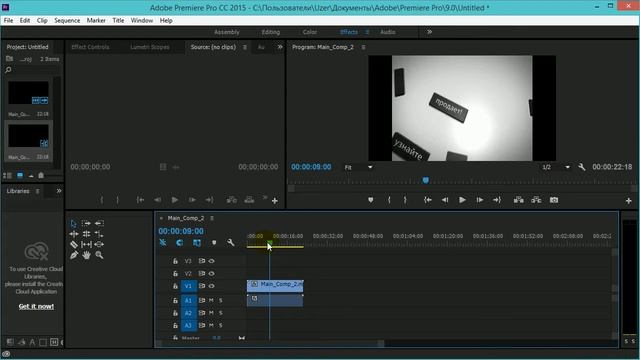Show hidden workspaces via double chevron
This screenshot has width=640, height=360.
tap(429, 32)
